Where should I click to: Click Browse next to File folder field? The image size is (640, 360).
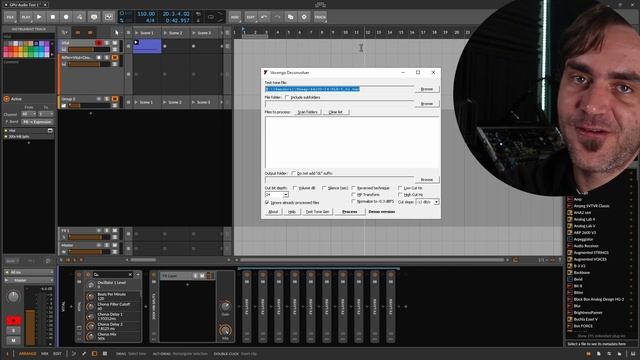427,104
